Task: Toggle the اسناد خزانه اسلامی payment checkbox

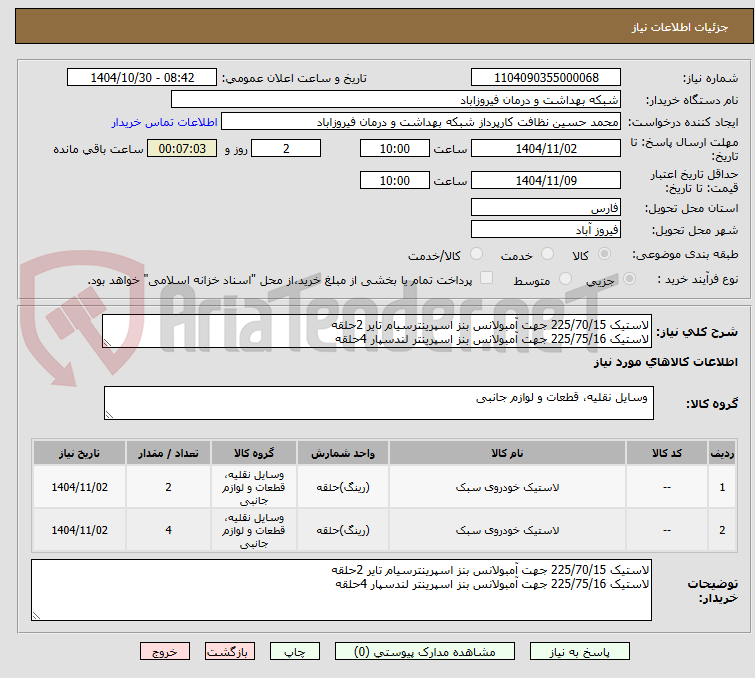Action: [487, 278]
